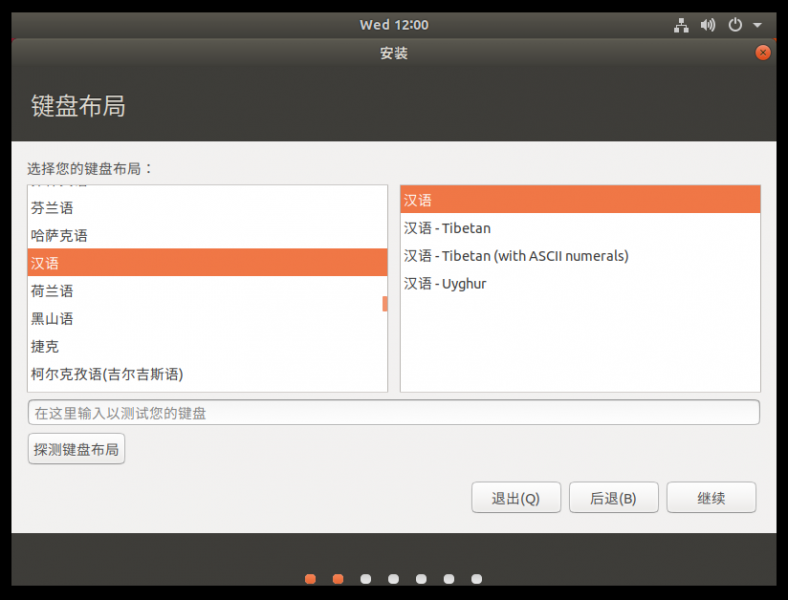This screenshot has height=600, width=788.
Task: Pick 汉语 - Tibetan (with ASCII numerals)
Action: pos(516,256)
